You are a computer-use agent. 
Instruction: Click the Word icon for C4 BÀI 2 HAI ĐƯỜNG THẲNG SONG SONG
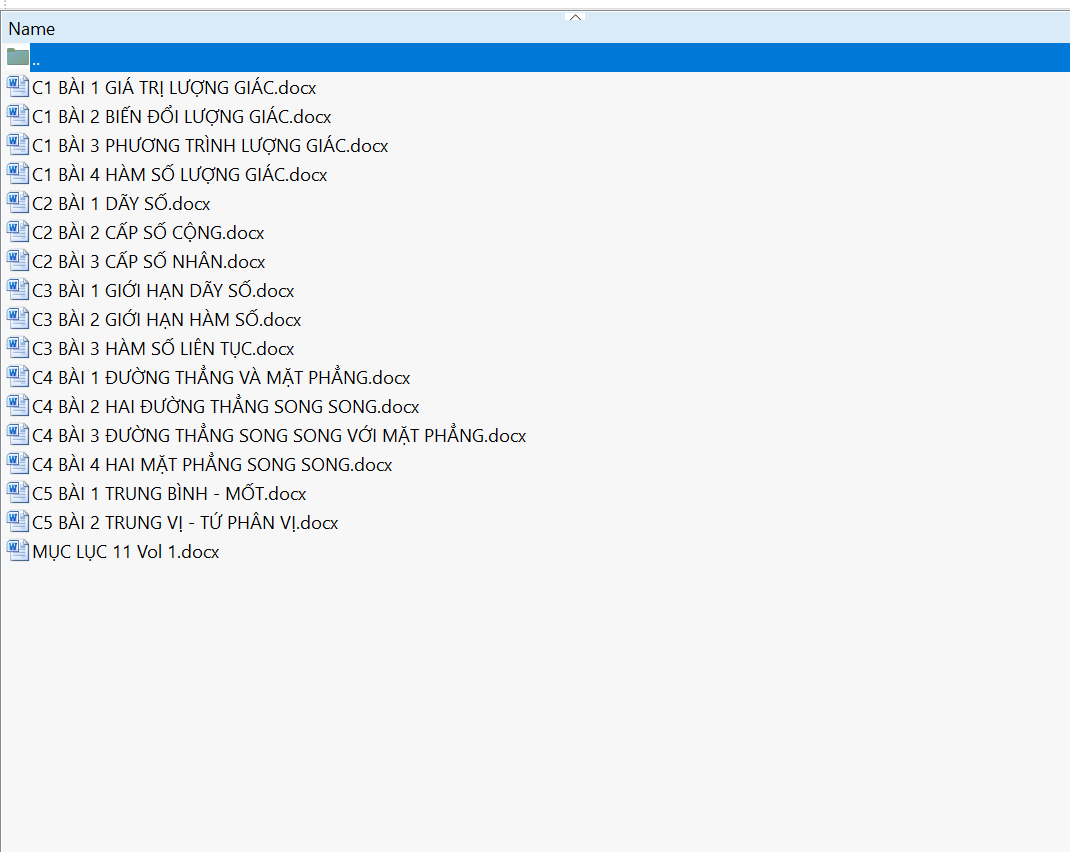[x=18, y=406]
